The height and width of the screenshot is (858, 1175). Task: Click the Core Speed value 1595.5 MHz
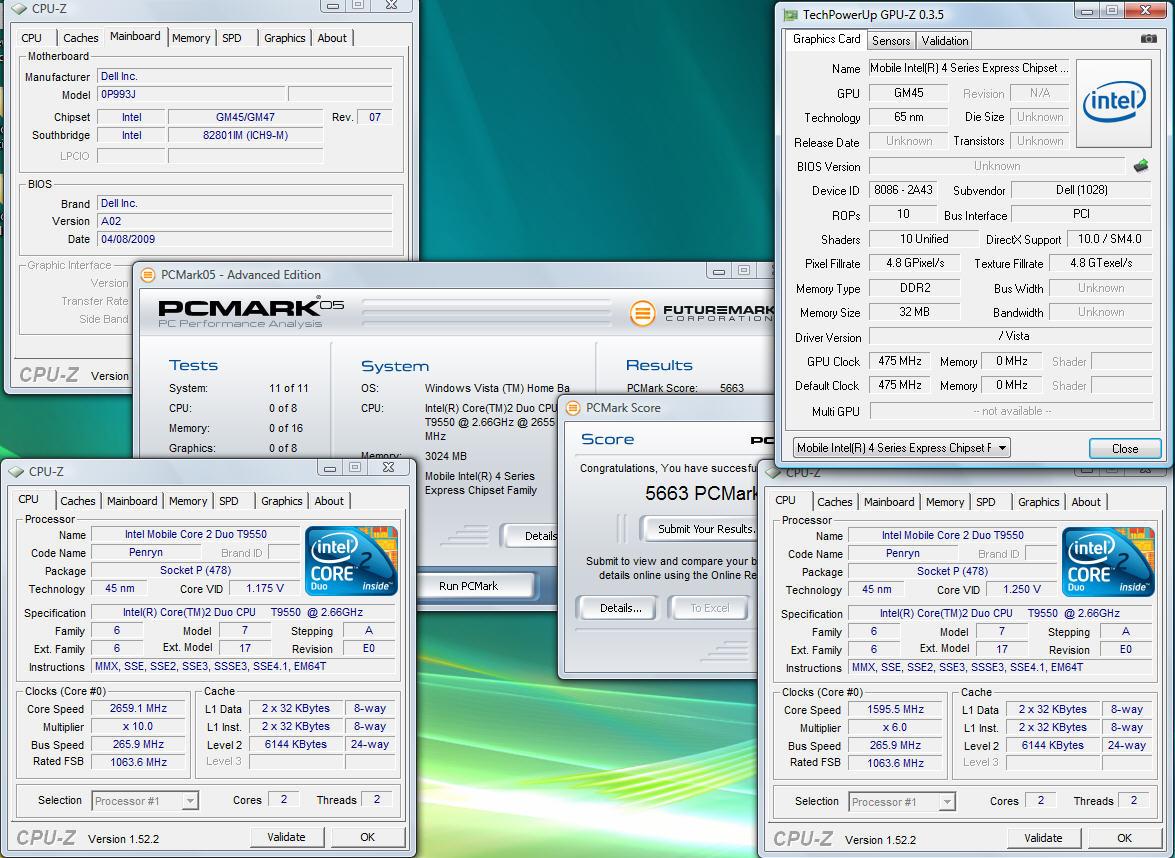pyautogui.click(x=895, y=709)
